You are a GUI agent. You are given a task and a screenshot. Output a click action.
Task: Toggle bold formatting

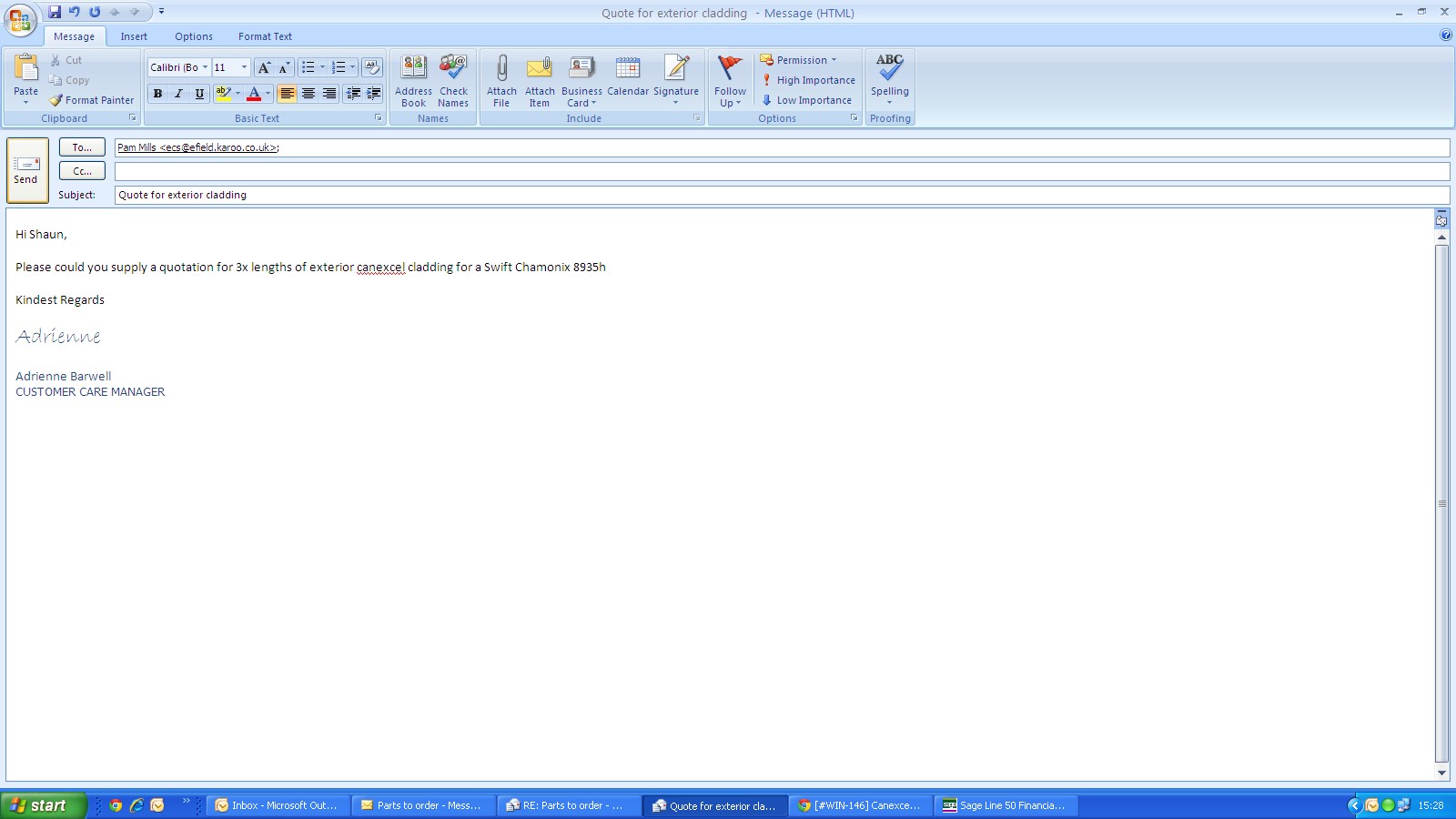click(x=157, y=94)
